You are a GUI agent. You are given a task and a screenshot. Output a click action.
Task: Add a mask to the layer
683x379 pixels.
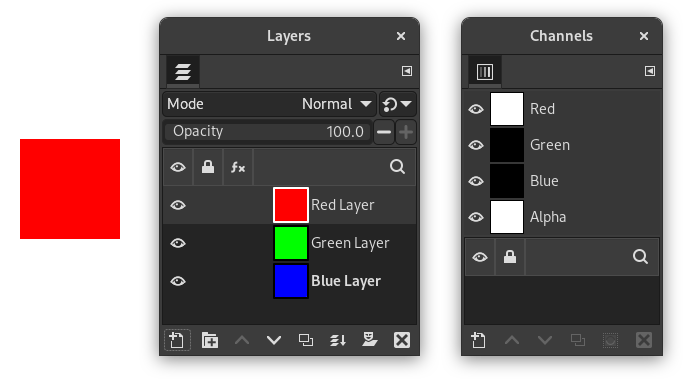coord(370,339)
